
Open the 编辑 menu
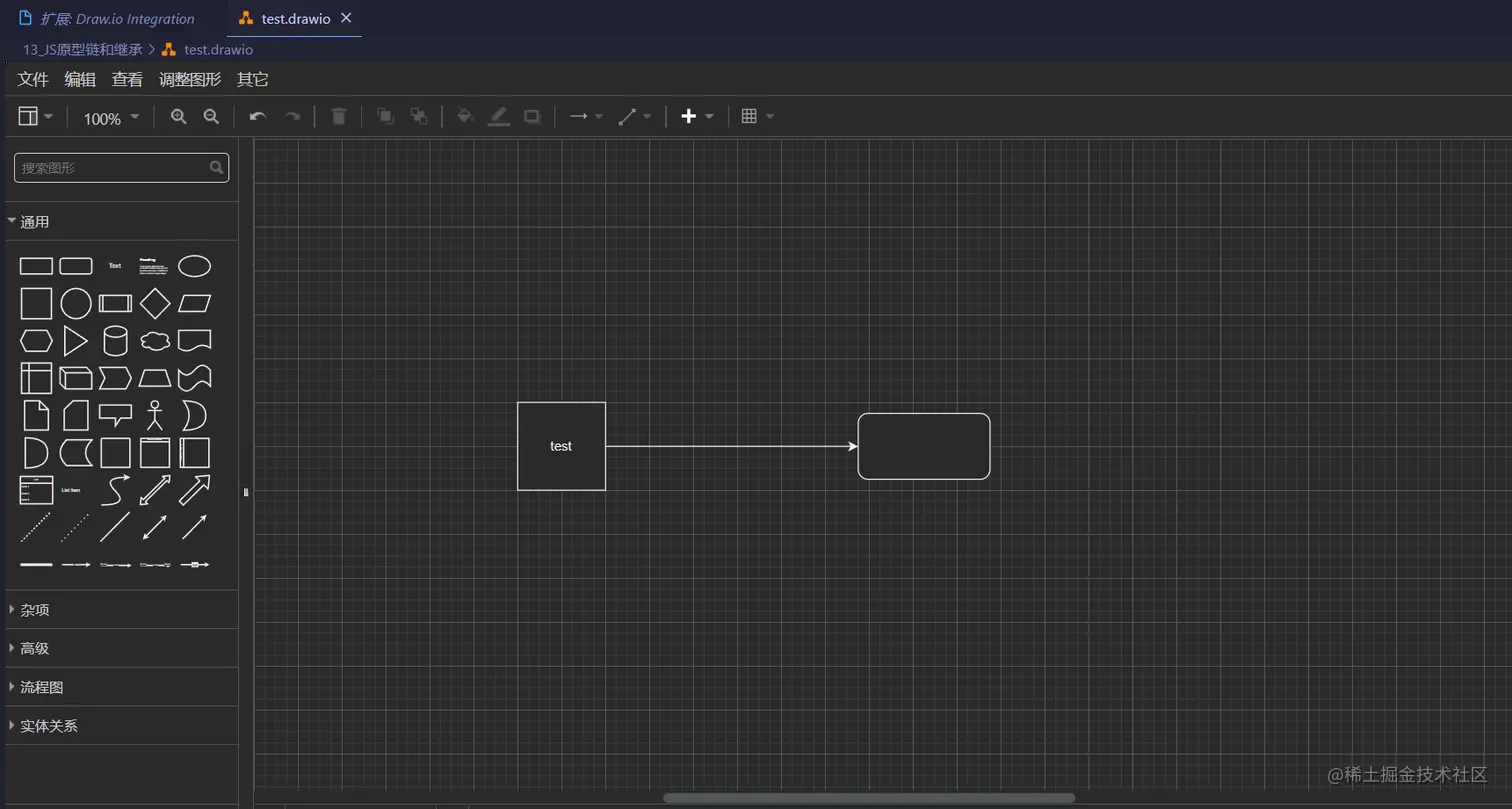pos(81,80)
